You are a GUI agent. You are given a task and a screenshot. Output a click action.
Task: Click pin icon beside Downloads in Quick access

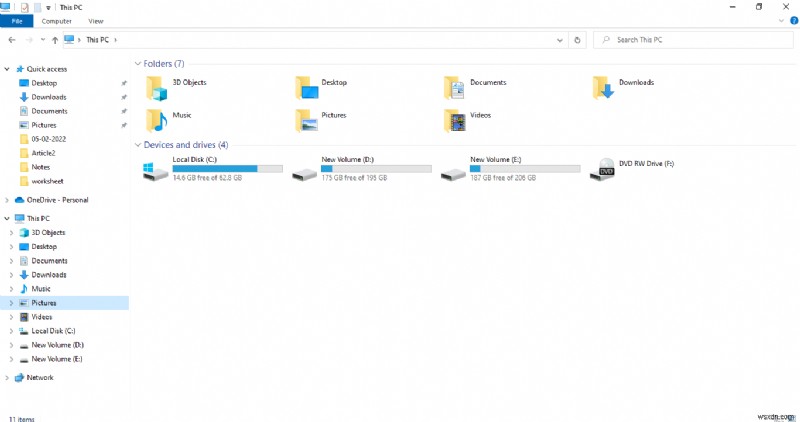pyautogui.click(x=123, y=97)
